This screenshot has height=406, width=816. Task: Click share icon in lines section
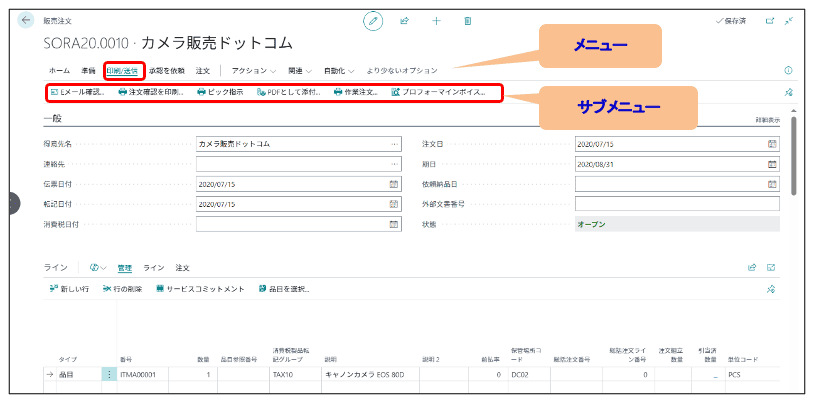click(751, 268)
